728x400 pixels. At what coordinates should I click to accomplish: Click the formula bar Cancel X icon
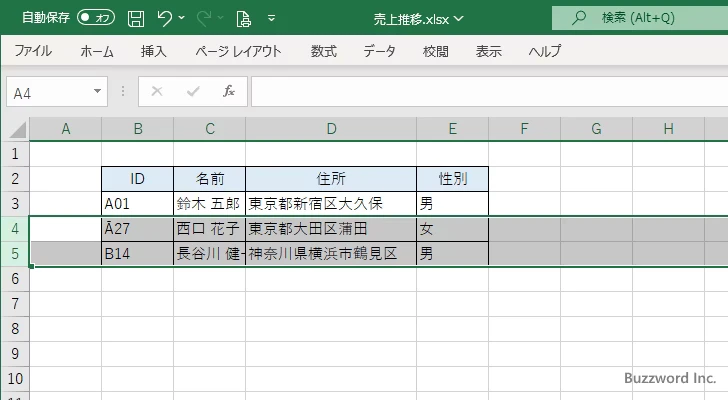tap(157, 91)
